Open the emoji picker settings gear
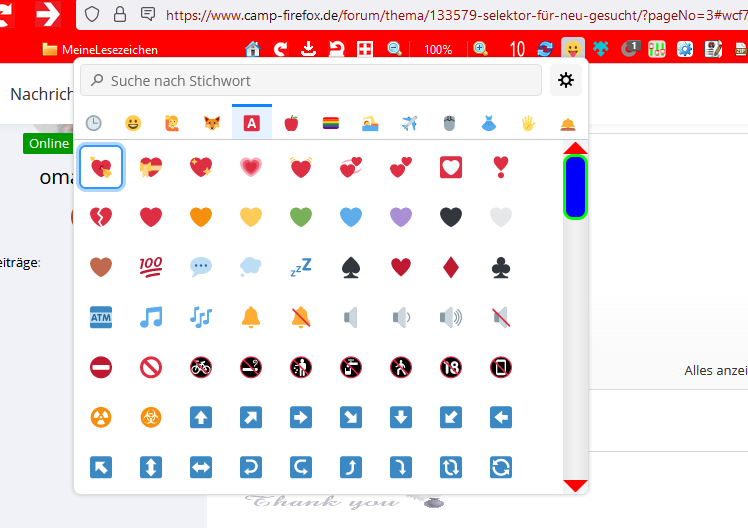Screen dimensions: 748x528 pos(566,80)
